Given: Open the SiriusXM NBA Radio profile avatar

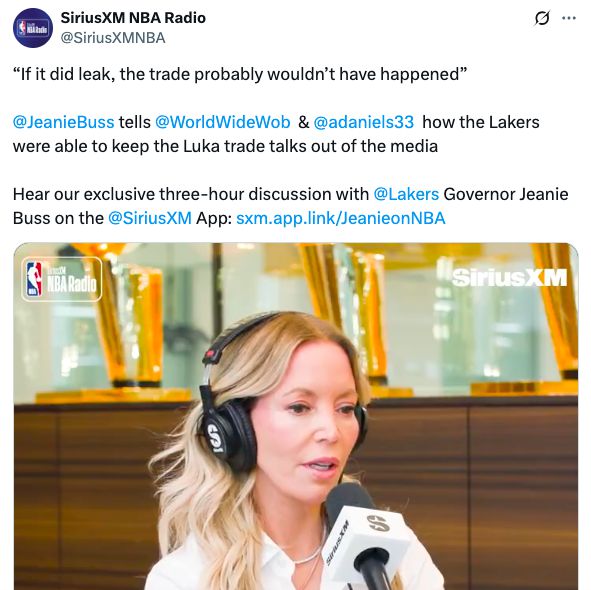Looking at the screenshot, I should pyautogui.click(x=33, y=28).
